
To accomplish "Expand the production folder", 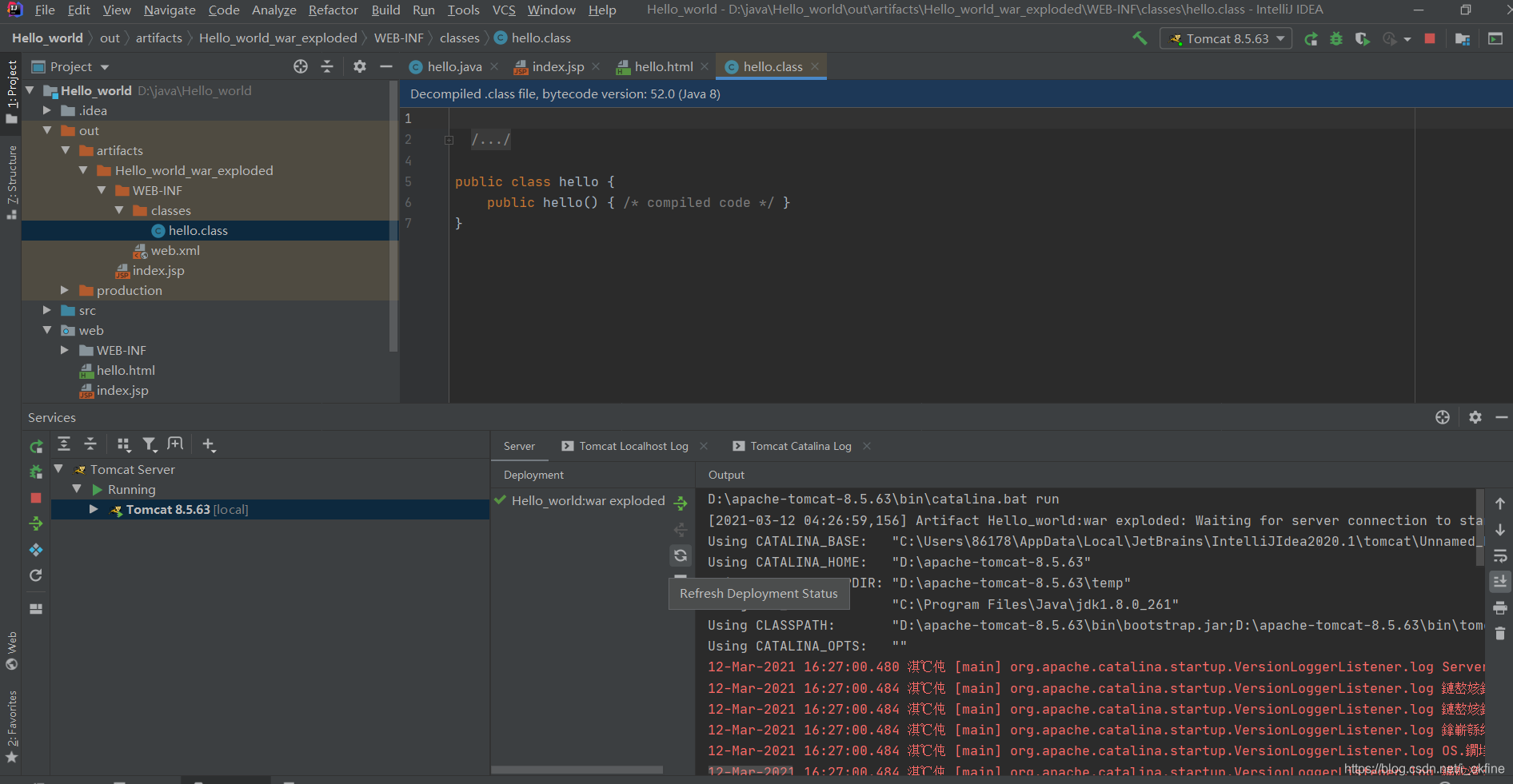I will click(x=66, y=290).
